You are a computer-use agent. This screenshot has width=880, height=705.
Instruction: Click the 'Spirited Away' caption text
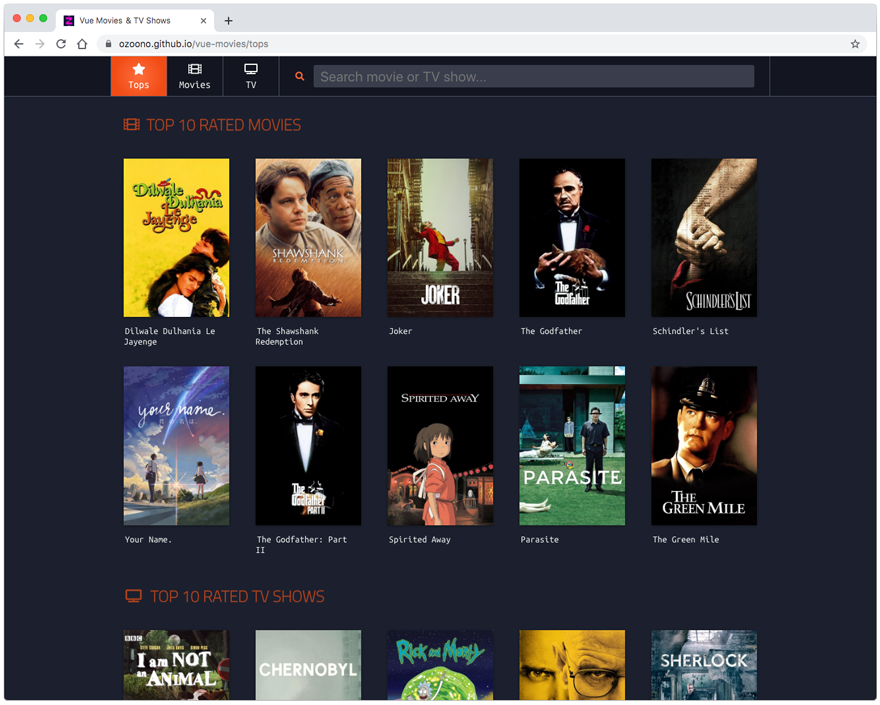coord(420,539)
